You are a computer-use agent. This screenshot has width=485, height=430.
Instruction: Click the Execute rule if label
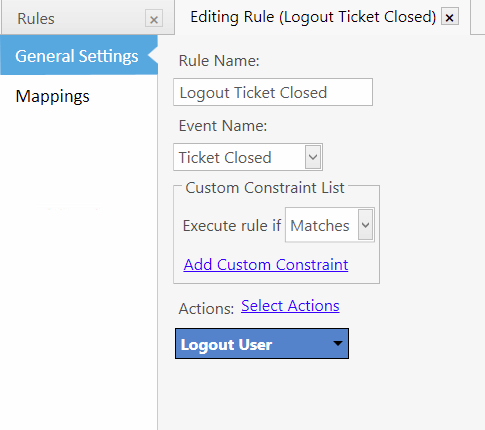232,226
